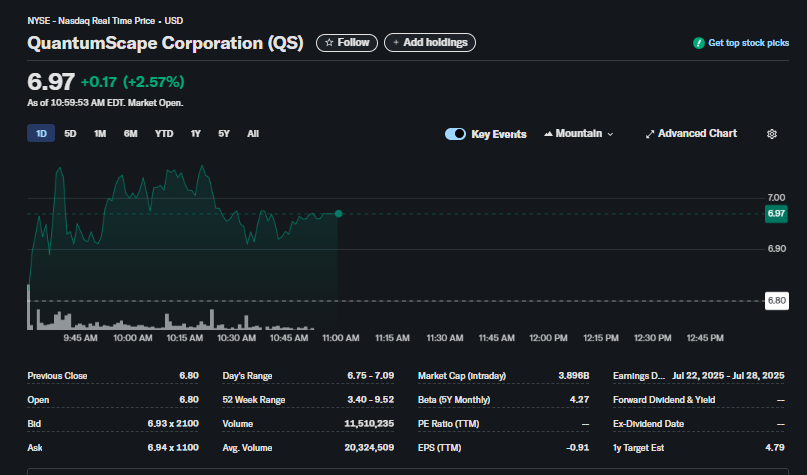The image size is (807, 475).
Task: Click the 6.97 price tag on axis
Action: click(x=776, y=214)
